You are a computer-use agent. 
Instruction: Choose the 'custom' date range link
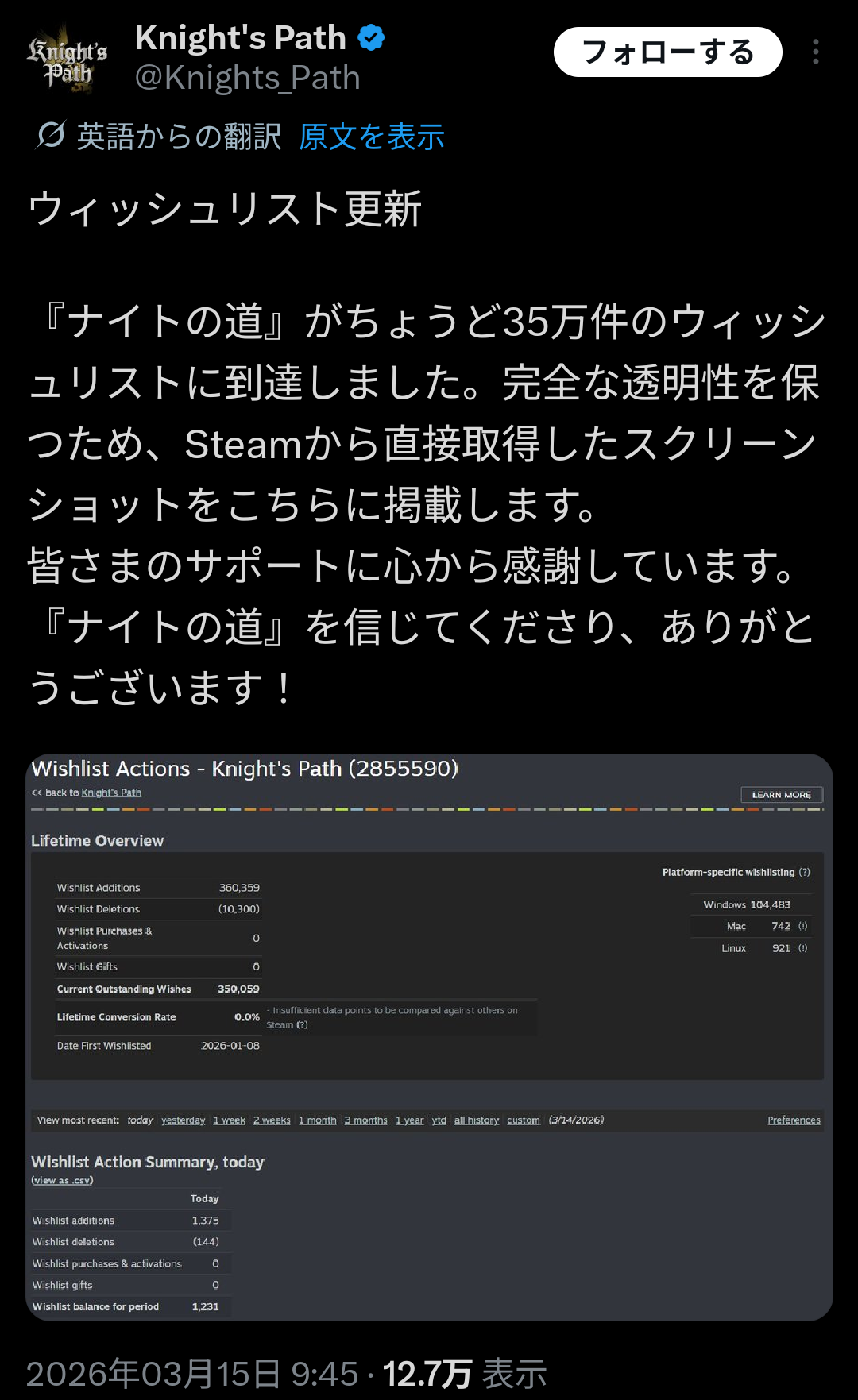point(523,1120)
